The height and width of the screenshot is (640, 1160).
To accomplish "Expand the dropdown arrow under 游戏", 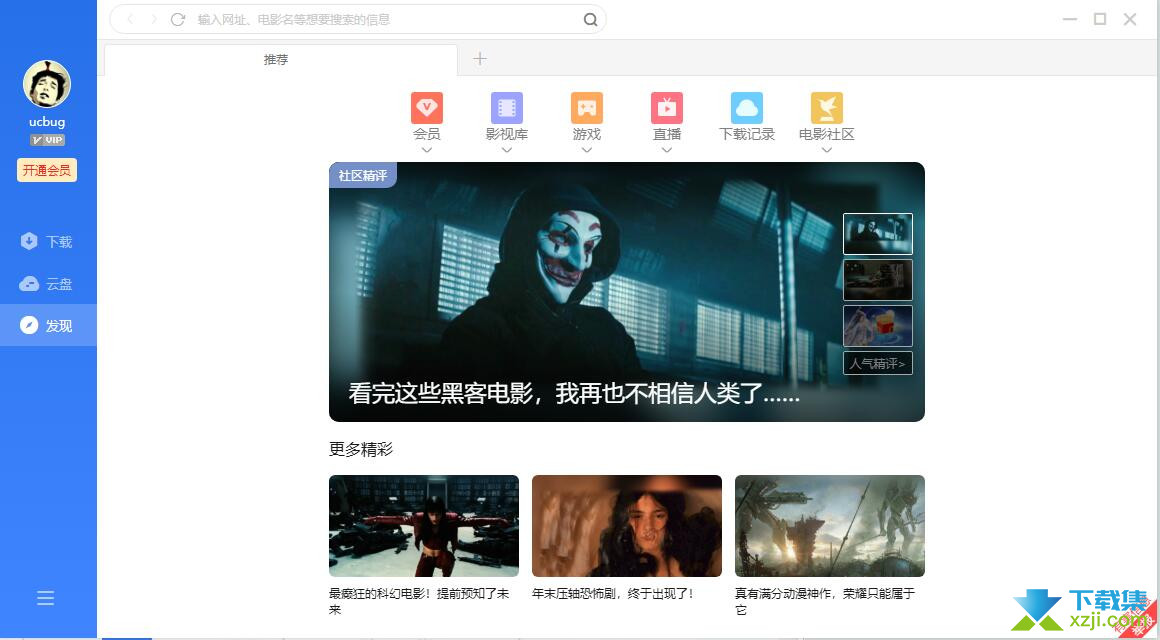I will [x=587, y=150].
